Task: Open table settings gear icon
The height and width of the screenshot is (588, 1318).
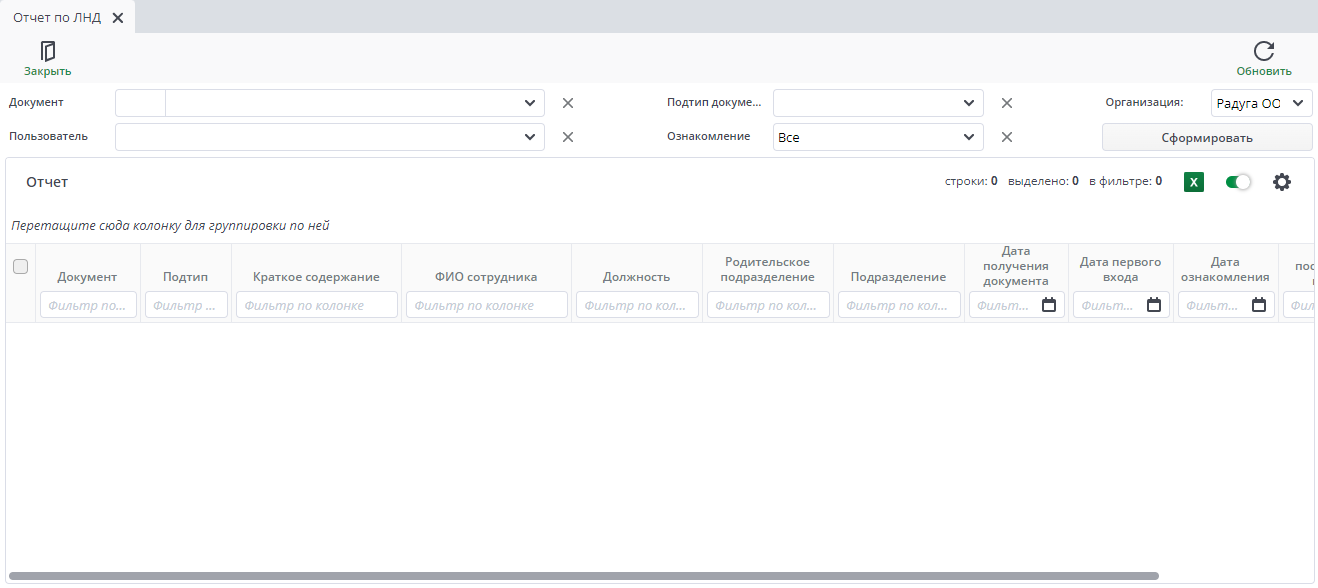Action: pos(1281,182)
